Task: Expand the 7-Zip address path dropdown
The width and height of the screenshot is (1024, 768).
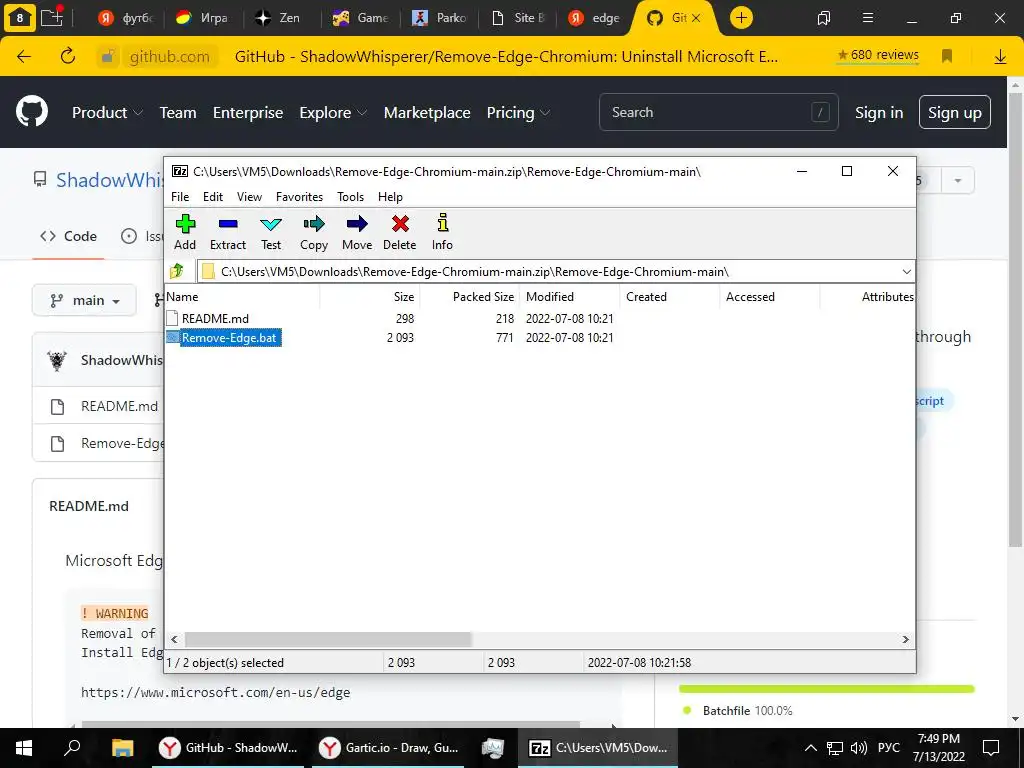Action: [x=906, y=272]
